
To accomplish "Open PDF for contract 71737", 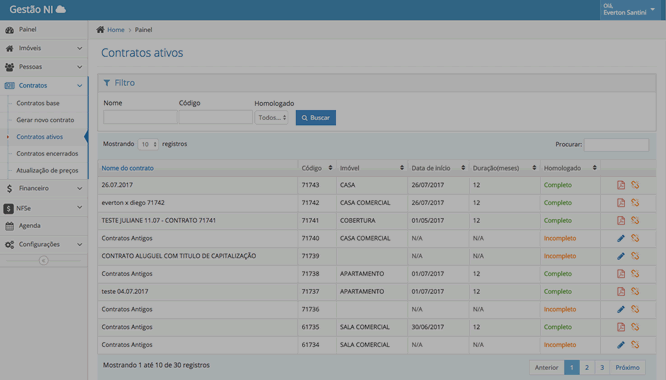I will click(x=621, y=292).
